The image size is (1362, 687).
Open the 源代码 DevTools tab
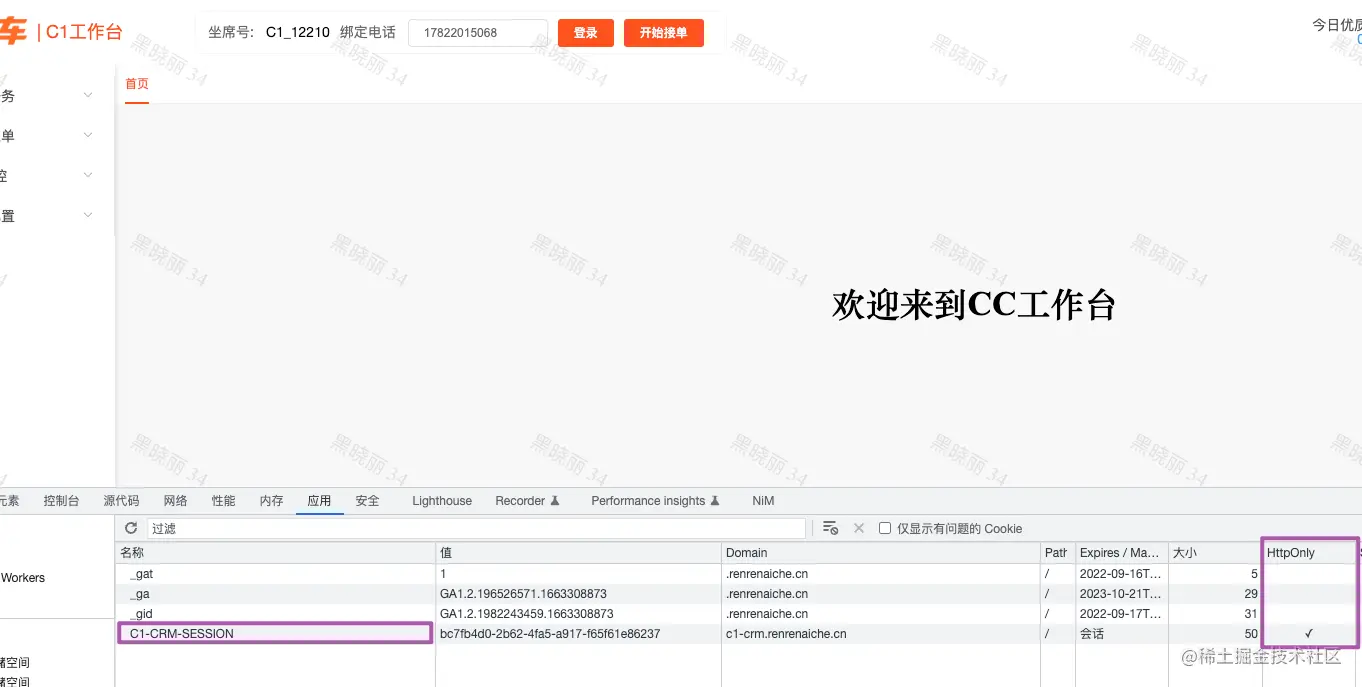[121, 501]
